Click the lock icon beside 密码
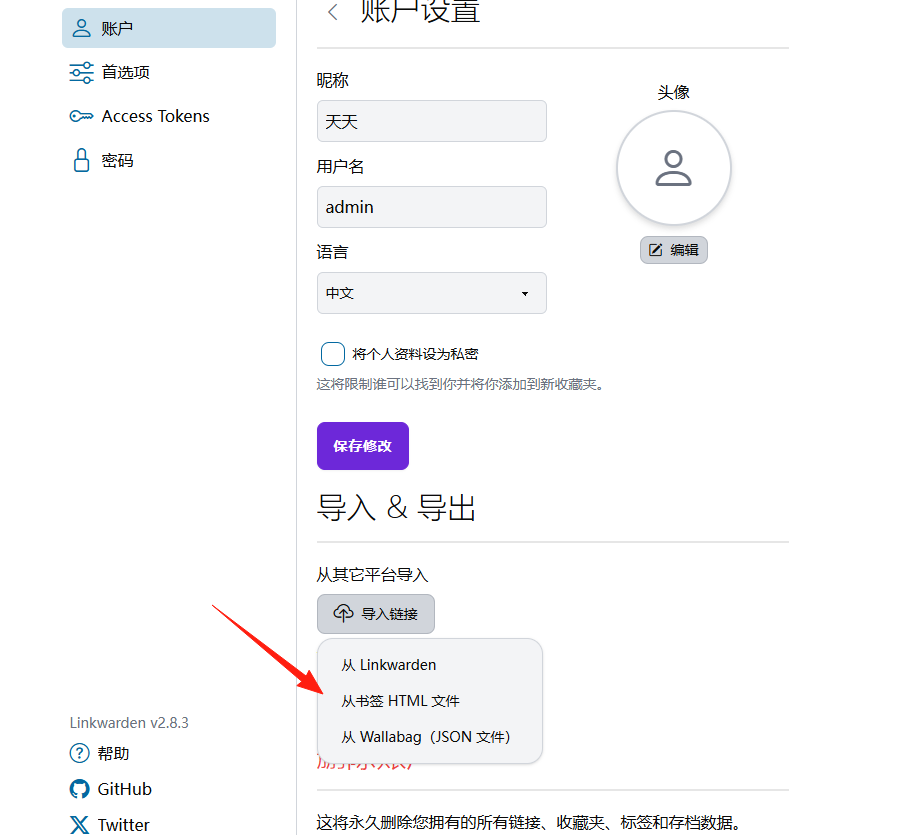905x835 pixels. click(x=81, y=160)
